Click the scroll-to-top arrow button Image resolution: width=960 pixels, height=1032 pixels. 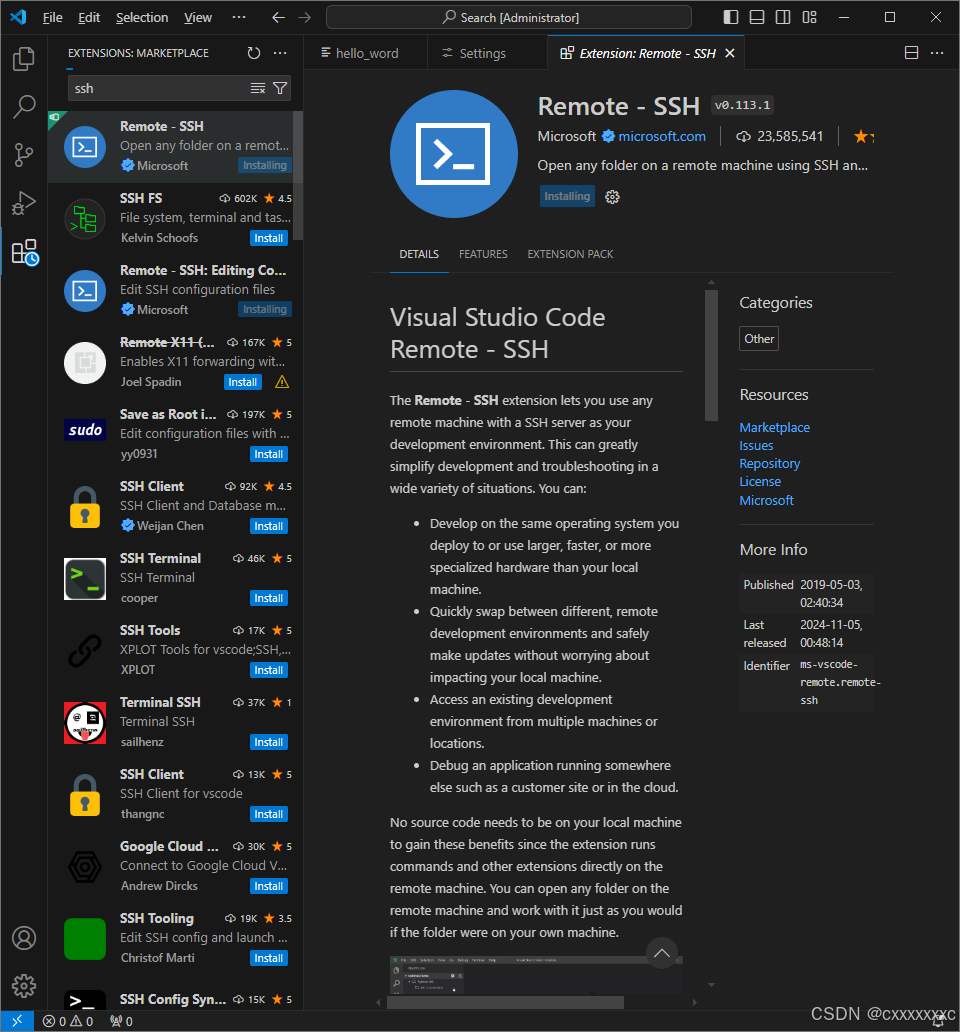coord(662,952)
